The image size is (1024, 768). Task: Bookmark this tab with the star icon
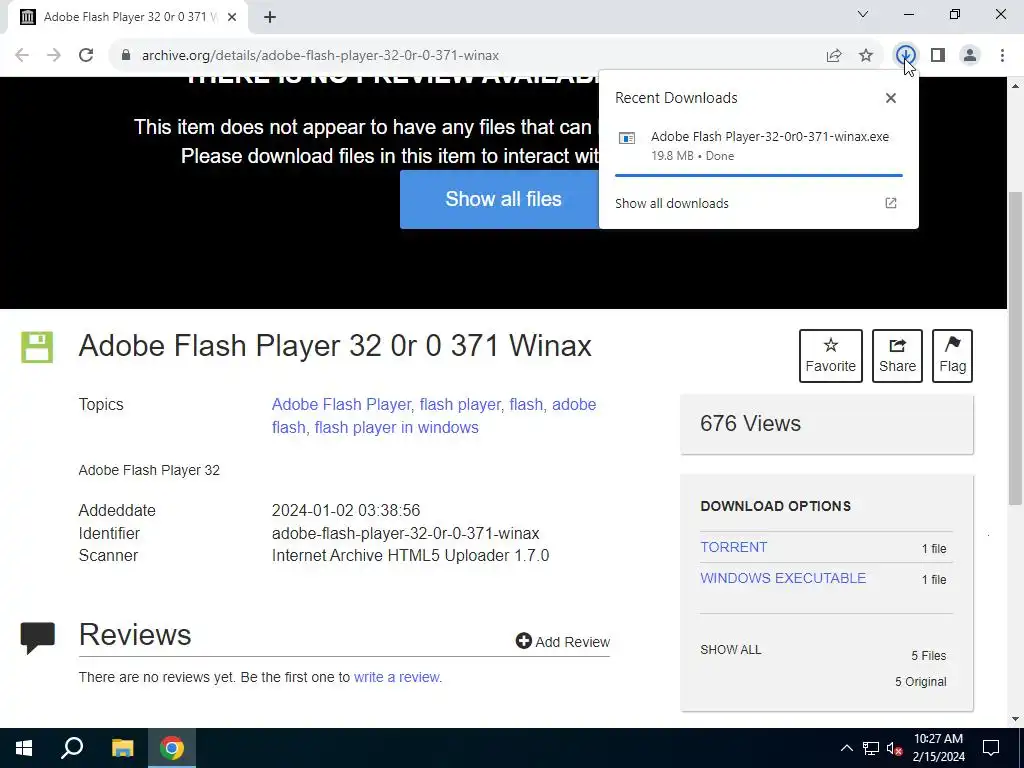point(866,56)
